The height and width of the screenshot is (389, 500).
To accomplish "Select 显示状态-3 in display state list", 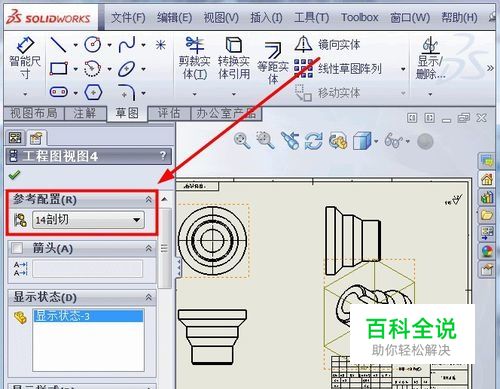I will 88,316.
